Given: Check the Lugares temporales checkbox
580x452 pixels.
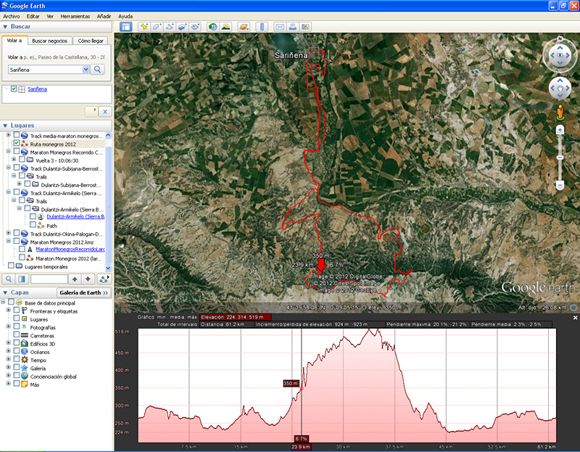Looking at the screenshot, I should point(11,266).
